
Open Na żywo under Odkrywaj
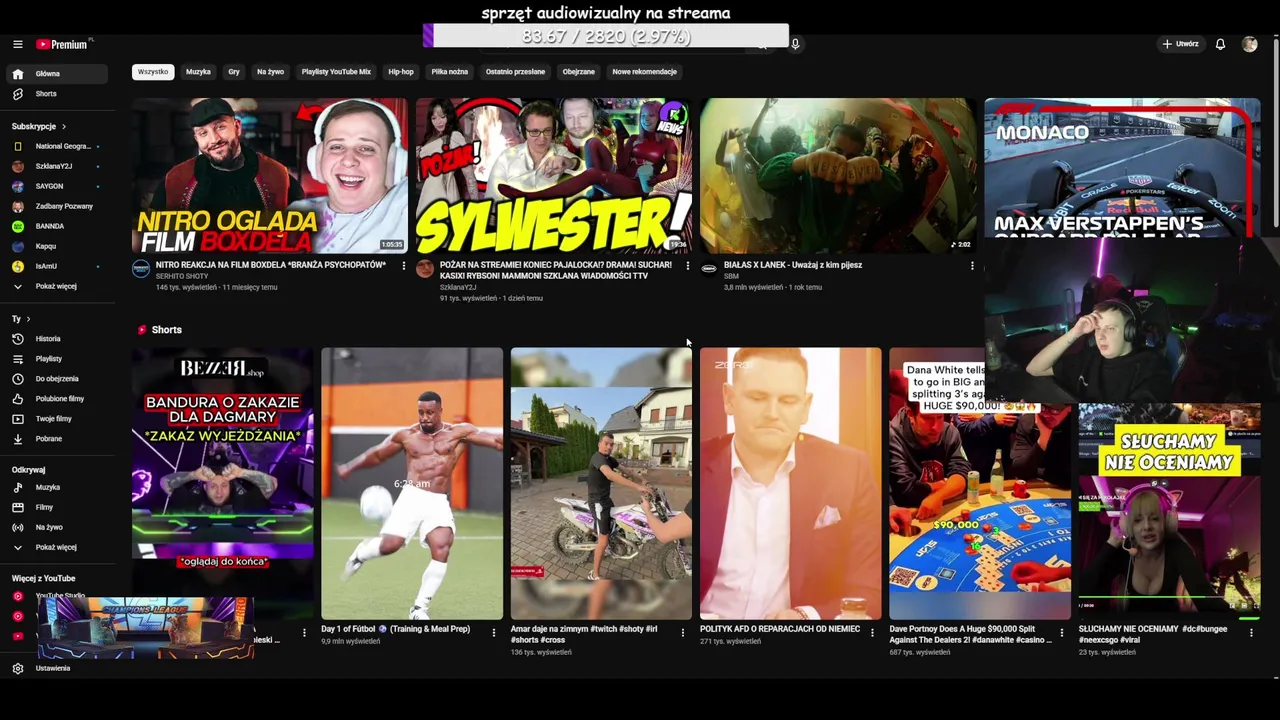[56, 527]
